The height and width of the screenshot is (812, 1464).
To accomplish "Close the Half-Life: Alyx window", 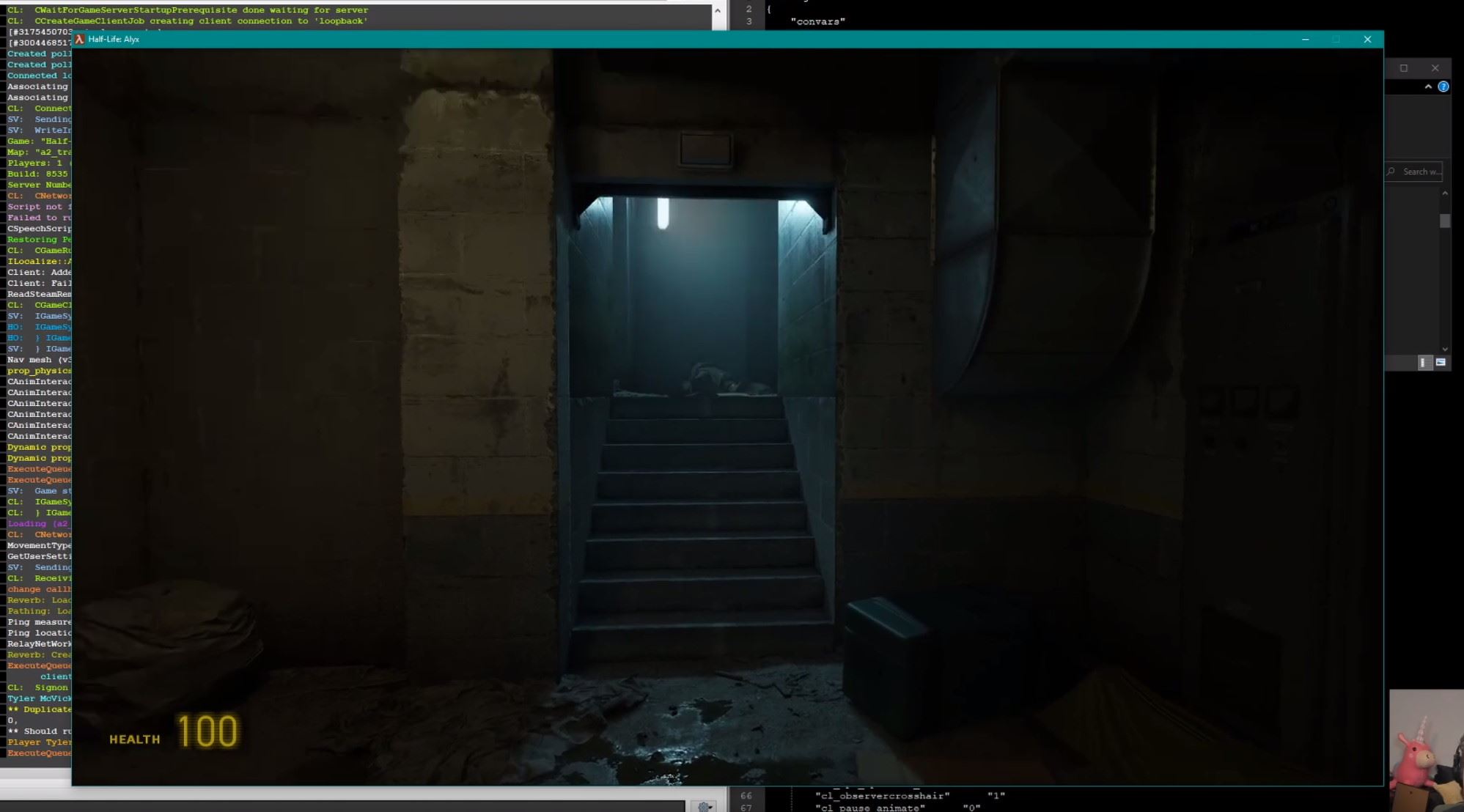I will click(x=1367, y=40).
